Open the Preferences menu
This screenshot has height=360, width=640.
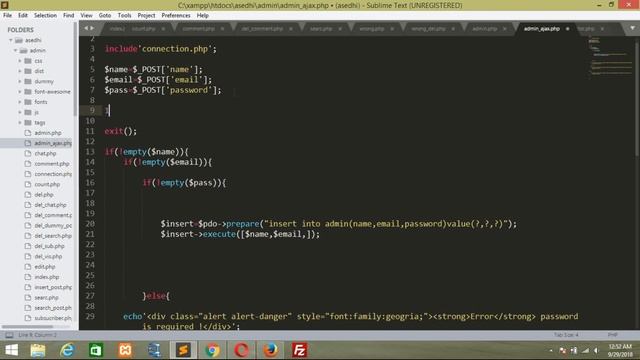[x=176, y=16]
